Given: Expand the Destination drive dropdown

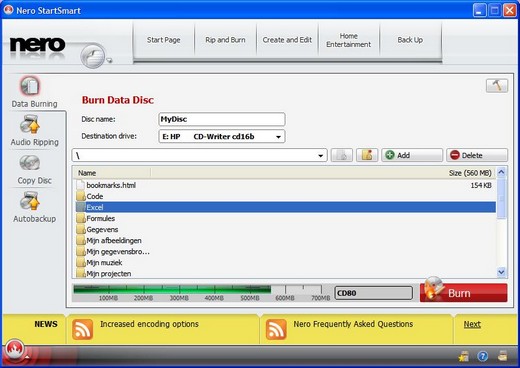Looking at the screenshot, I should tap(278, 137).
